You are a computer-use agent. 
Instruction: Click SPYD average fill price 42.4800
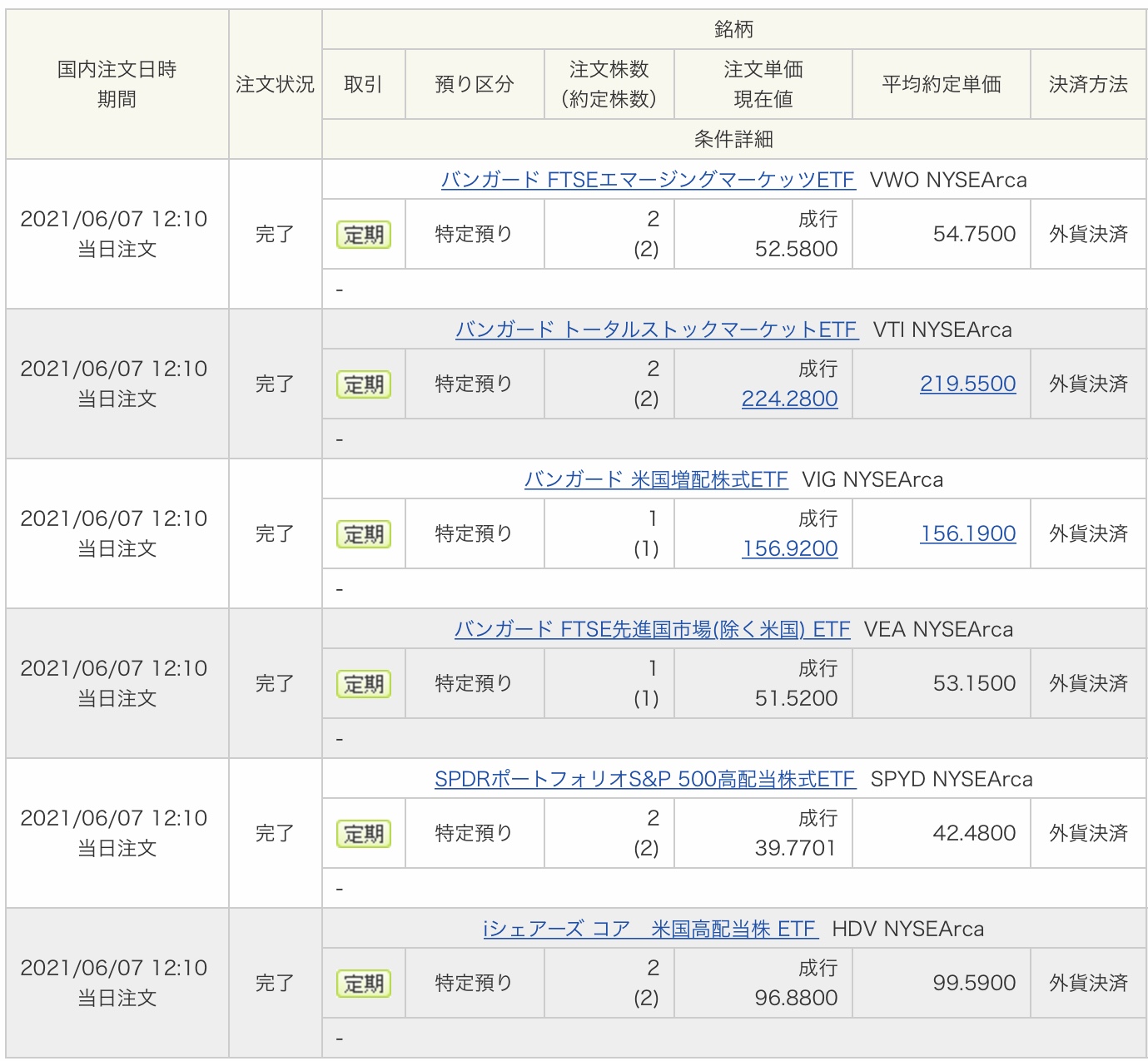(975, 833)
